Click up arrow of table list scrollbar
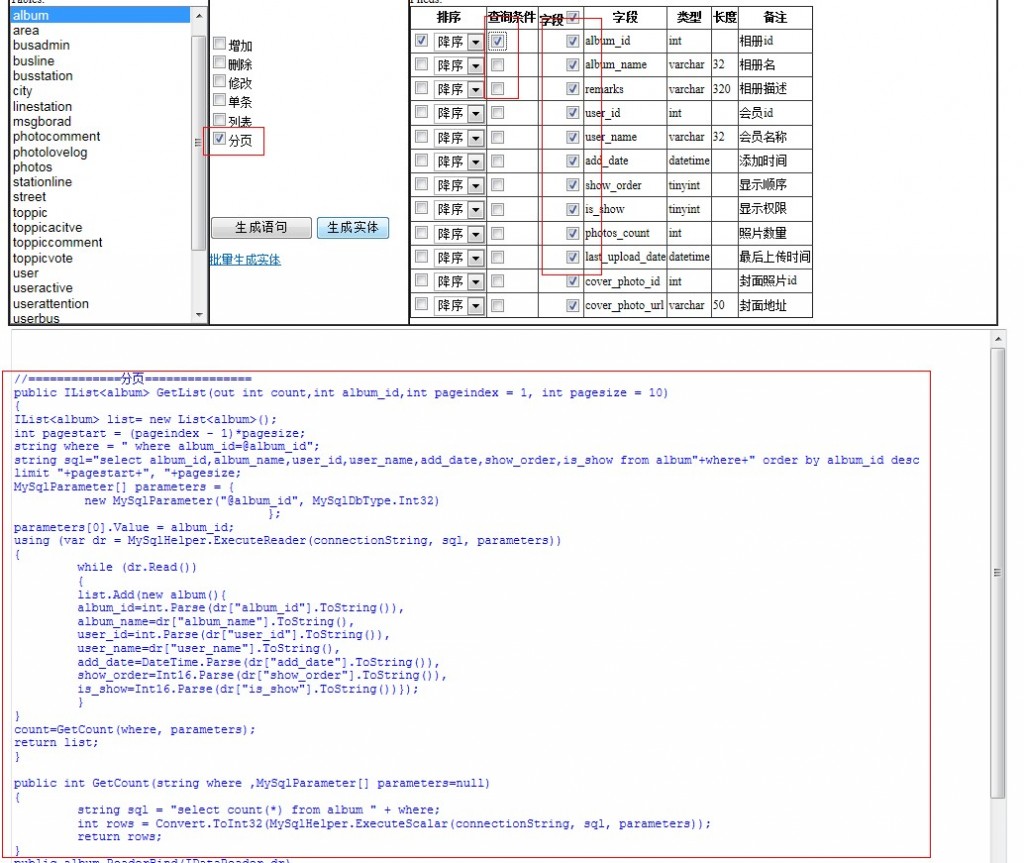Image resolution: width=1024 pixels, height=863 pixels. coord(199,16)
